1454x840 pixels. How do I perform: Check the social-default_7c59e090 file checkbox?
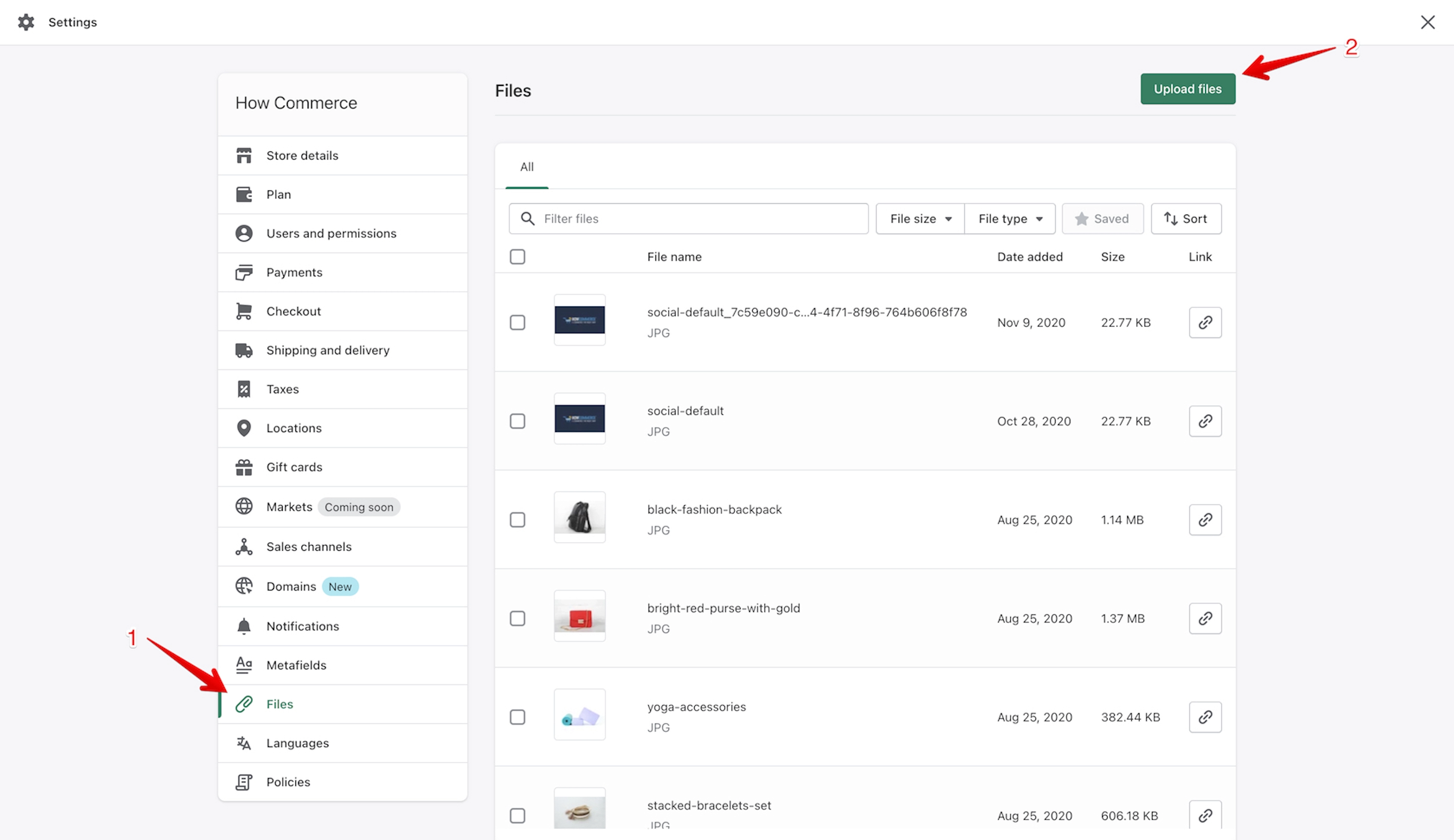pos(517,323)
